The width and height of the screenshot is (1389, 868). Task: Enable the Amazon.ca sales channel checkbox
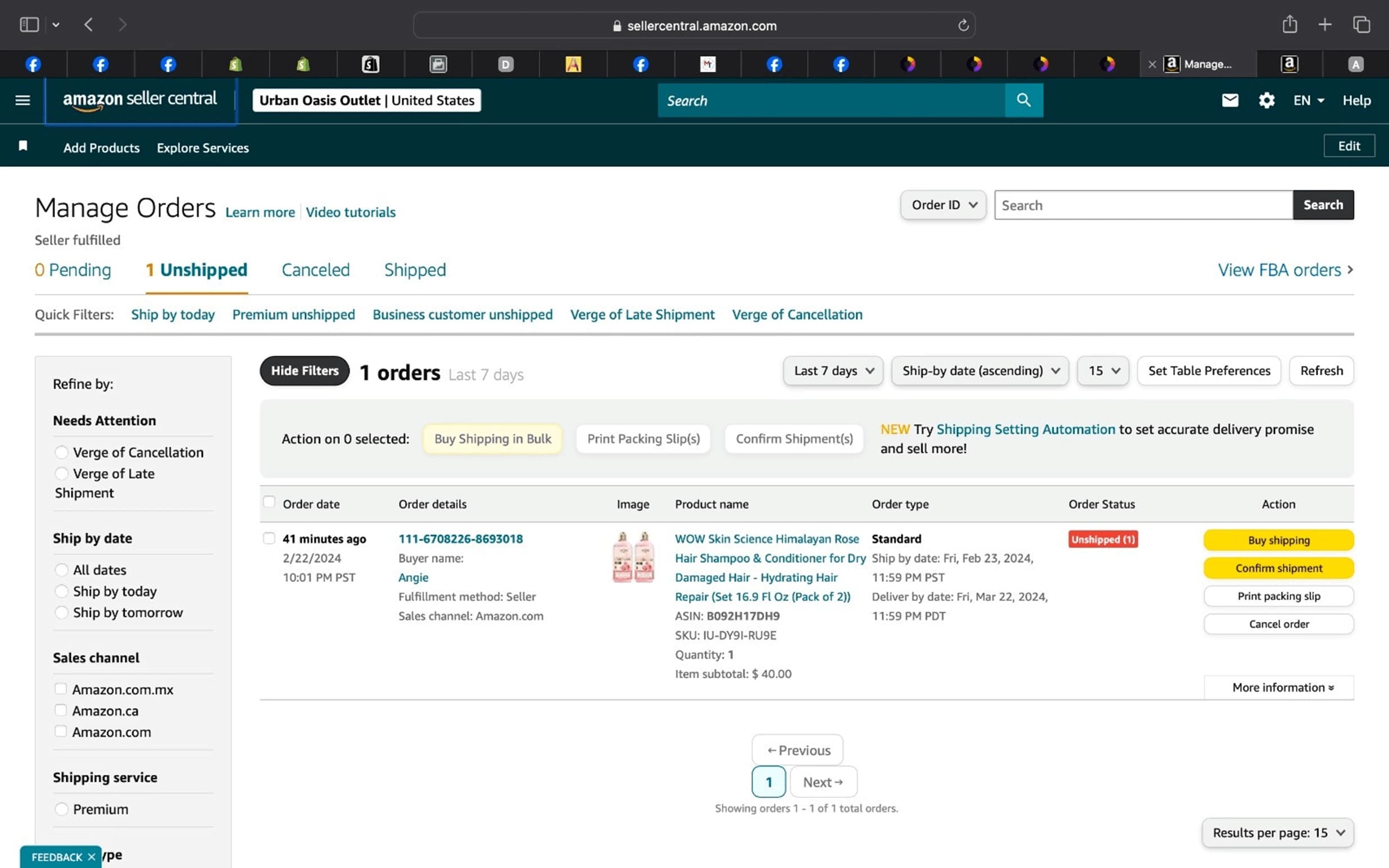61,710
